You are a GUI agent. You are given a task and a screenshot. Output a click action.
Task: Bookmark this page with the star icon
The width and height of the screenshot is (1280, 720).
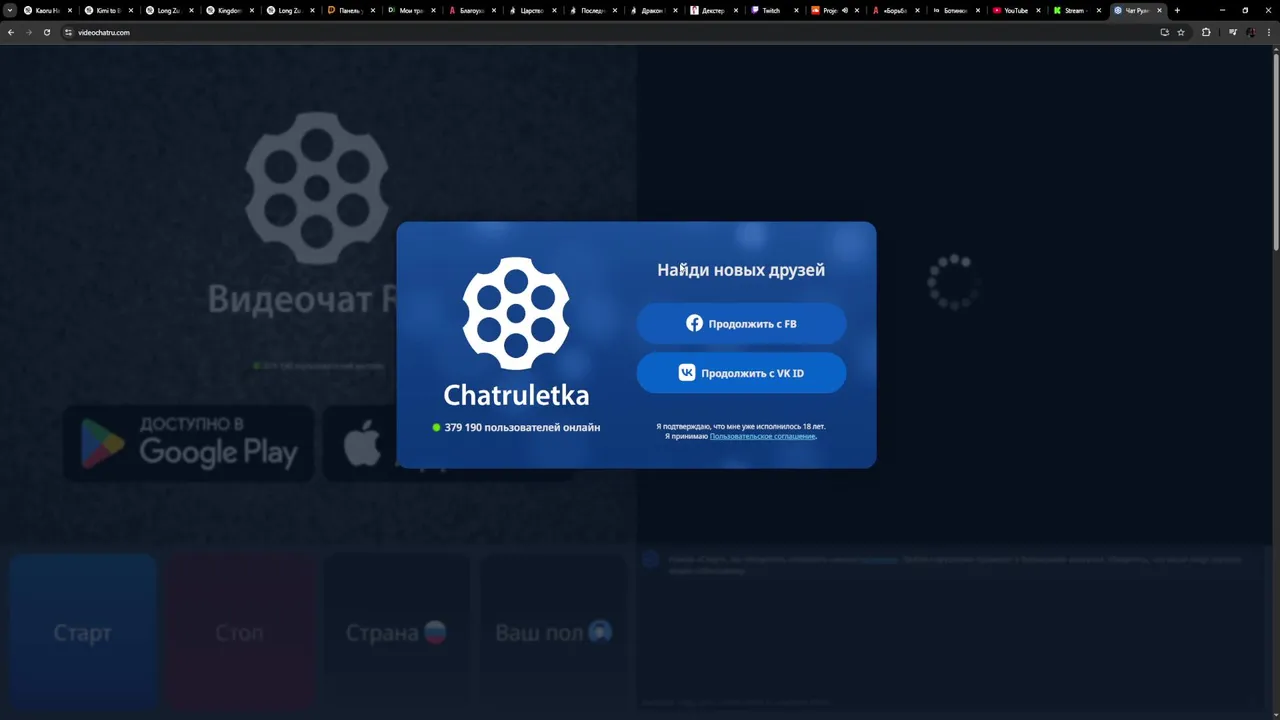click(1181, 32)
